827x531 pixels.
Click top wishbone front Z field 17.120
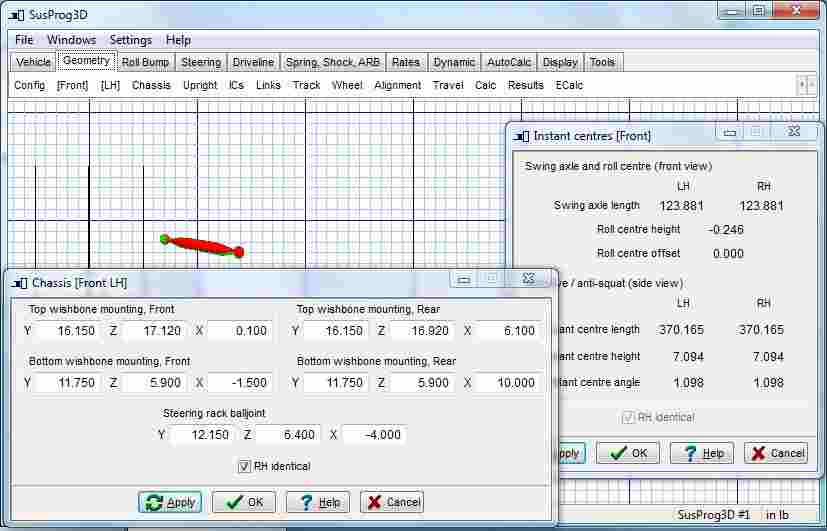click(x=153, y=330)
